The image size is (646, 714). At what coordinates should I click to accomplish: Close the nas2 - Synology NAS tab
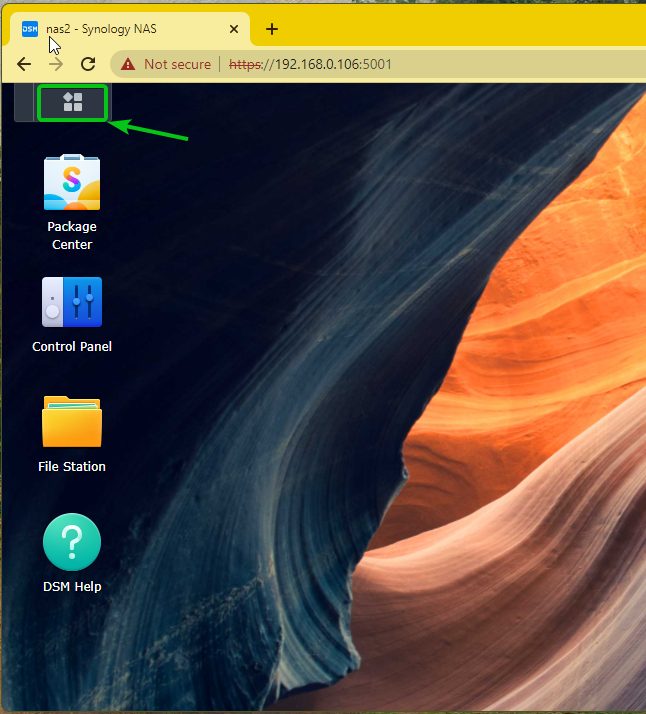(x=234, y=29)
